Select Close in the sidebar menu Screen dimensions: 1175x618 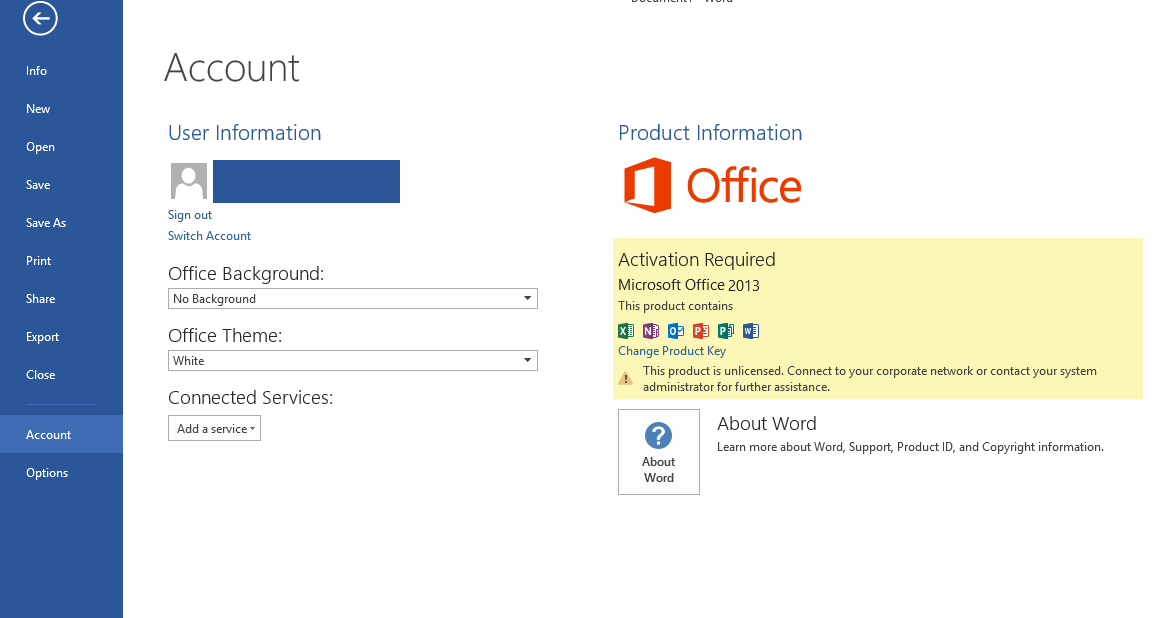pyautogui.click(x=61, y=375)
